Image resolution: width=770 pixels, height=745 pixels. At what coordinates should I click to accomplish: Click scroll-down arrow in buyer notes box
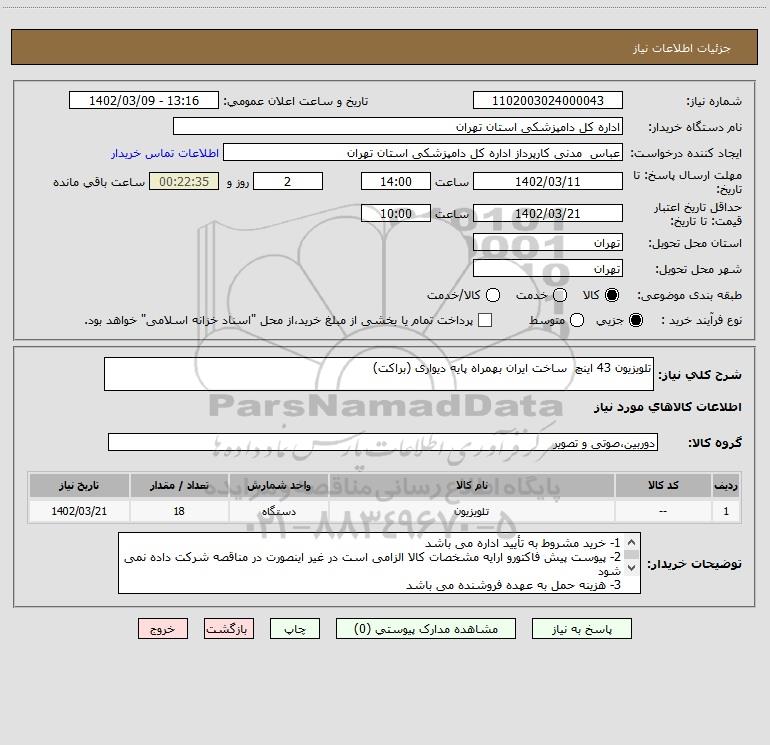click(x=632, y=568)
